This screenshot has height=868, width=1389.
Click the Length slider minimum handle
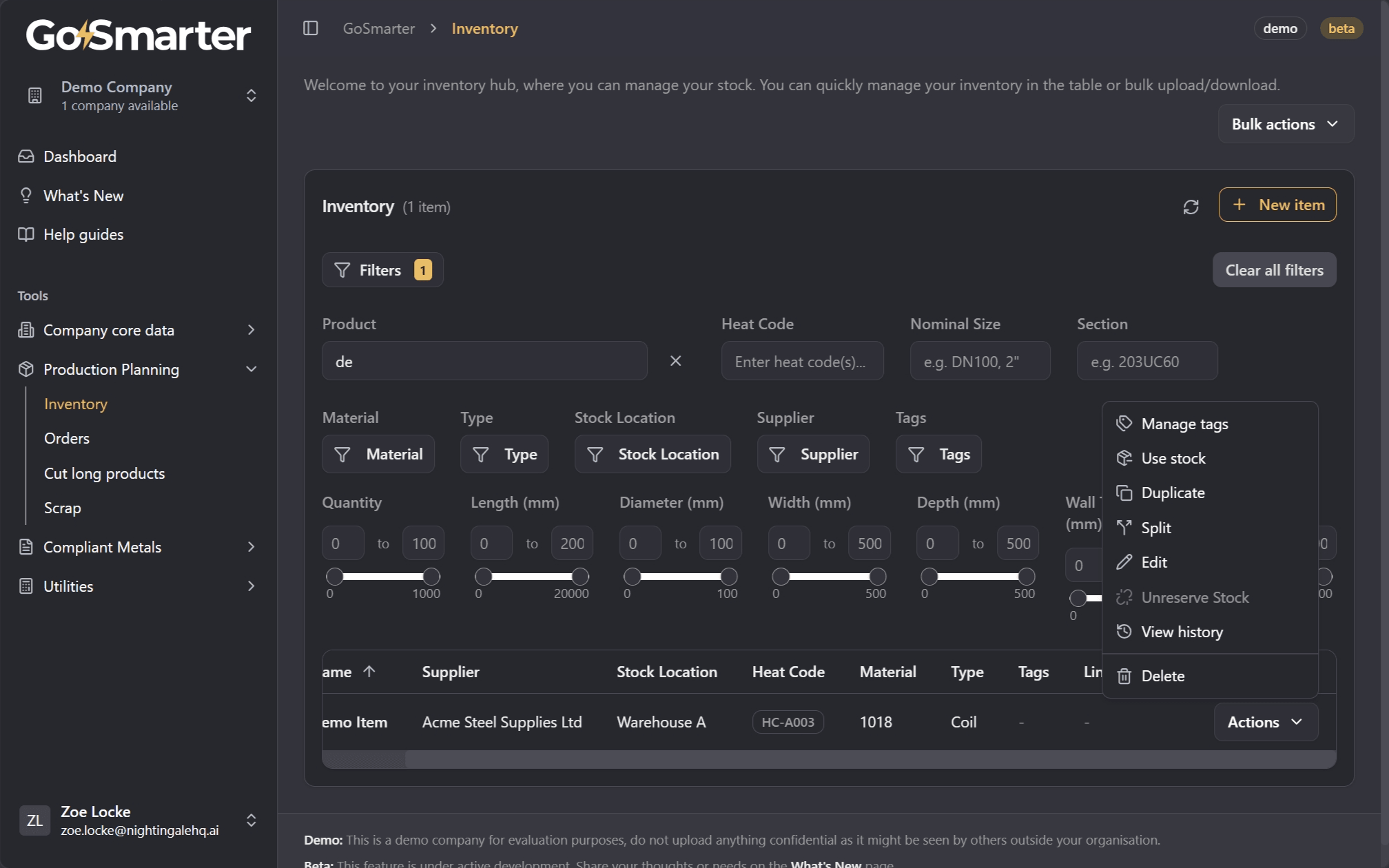click(484, 576)
